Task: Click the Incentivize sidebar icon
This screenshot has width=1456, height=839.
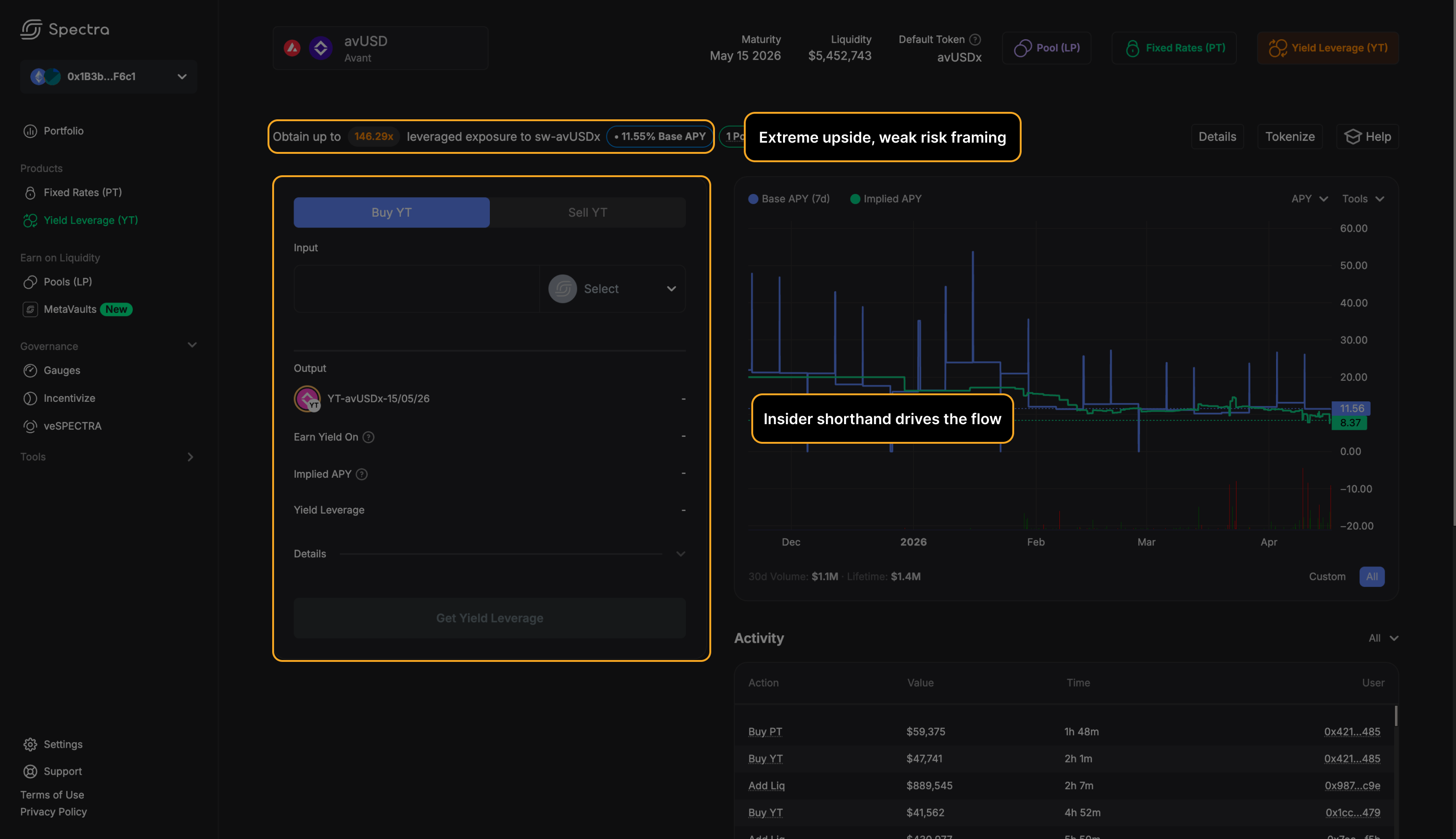Action: coord(30,398)
